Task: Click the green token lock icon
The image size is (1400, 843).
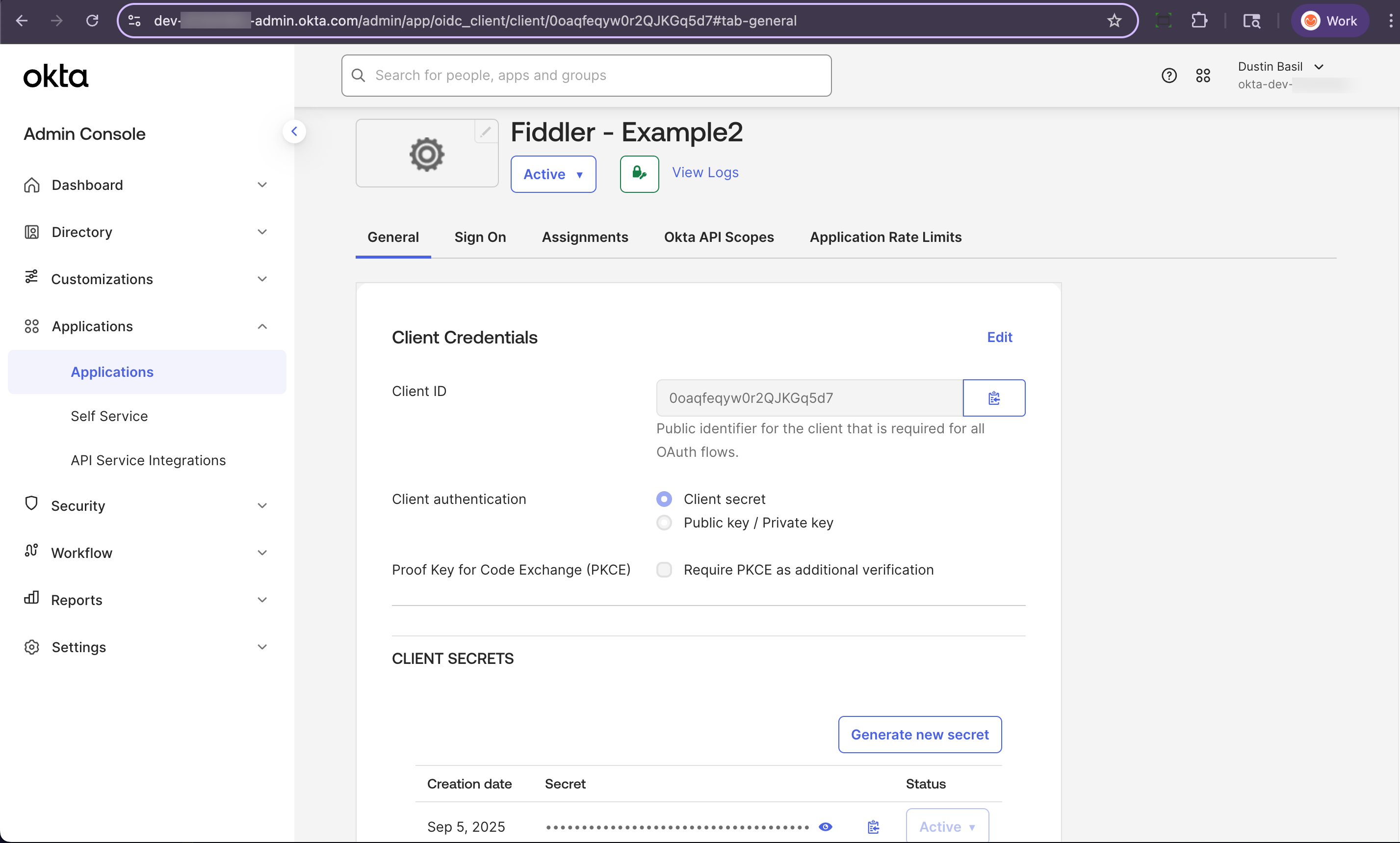Action: [639, 174]
